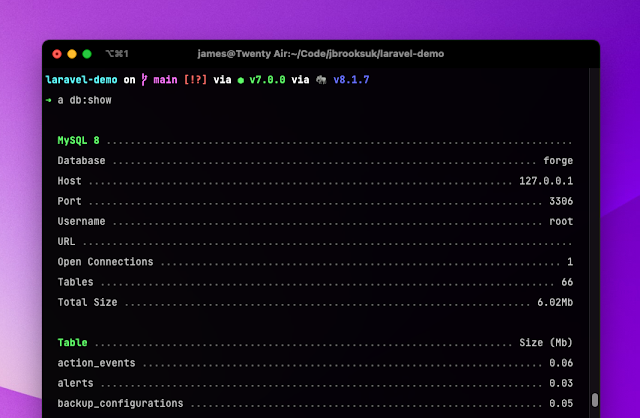The image size is (640, 418).
Task: Click the green maximize window button
Action: coord(87,53)
